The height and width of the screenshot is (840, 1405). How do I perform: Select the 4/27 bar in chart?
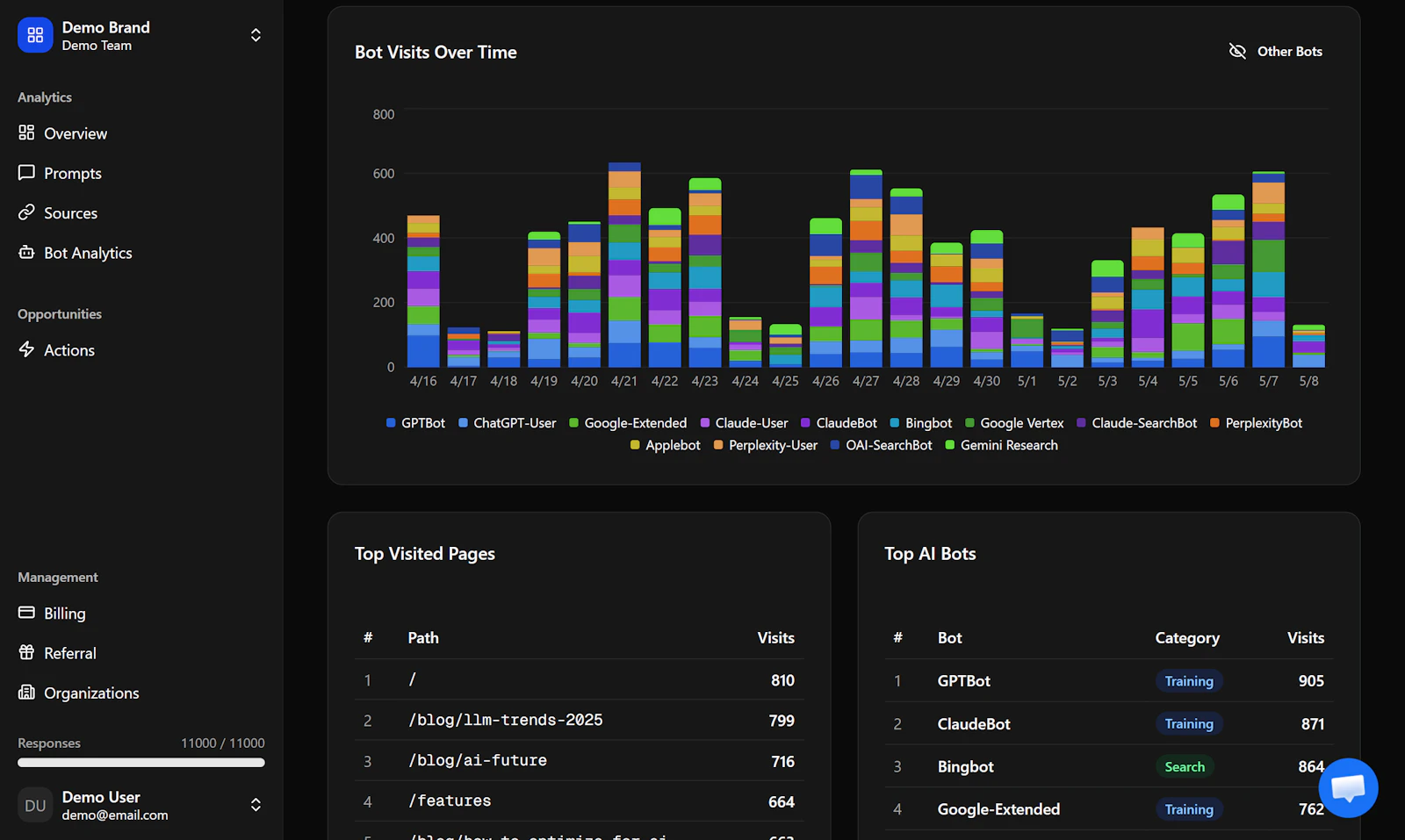[x=866, y=269]
